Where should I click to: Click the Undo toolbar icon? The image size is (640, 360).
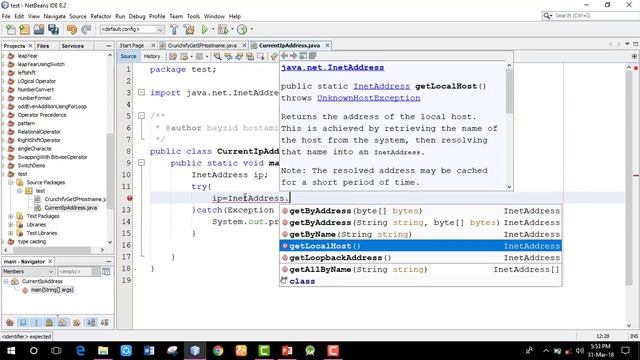(72, 29)
